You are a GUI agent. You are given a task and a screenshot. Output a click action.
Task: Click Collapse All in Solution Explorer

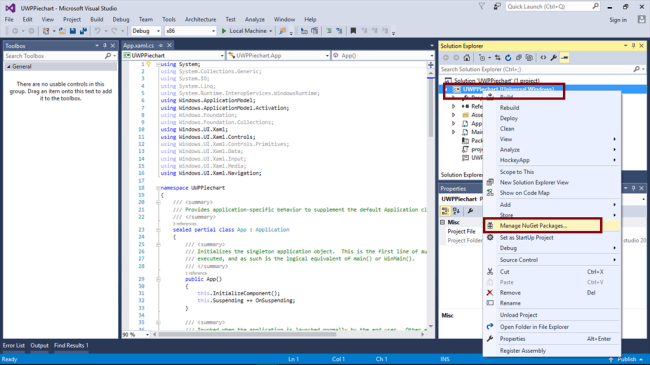click(519, 58)
